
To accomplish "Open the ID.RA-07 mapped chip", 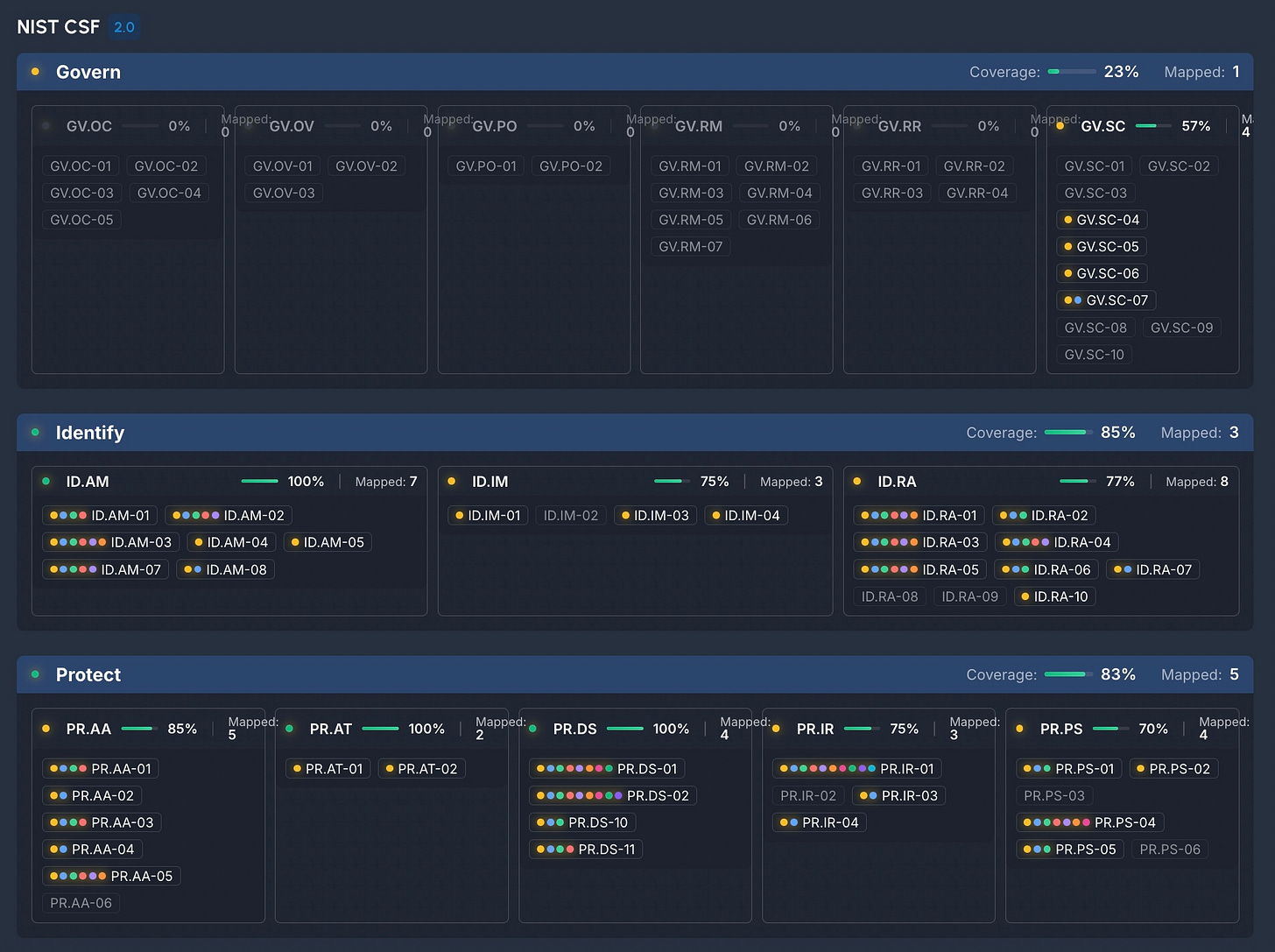I will 1152,569.
